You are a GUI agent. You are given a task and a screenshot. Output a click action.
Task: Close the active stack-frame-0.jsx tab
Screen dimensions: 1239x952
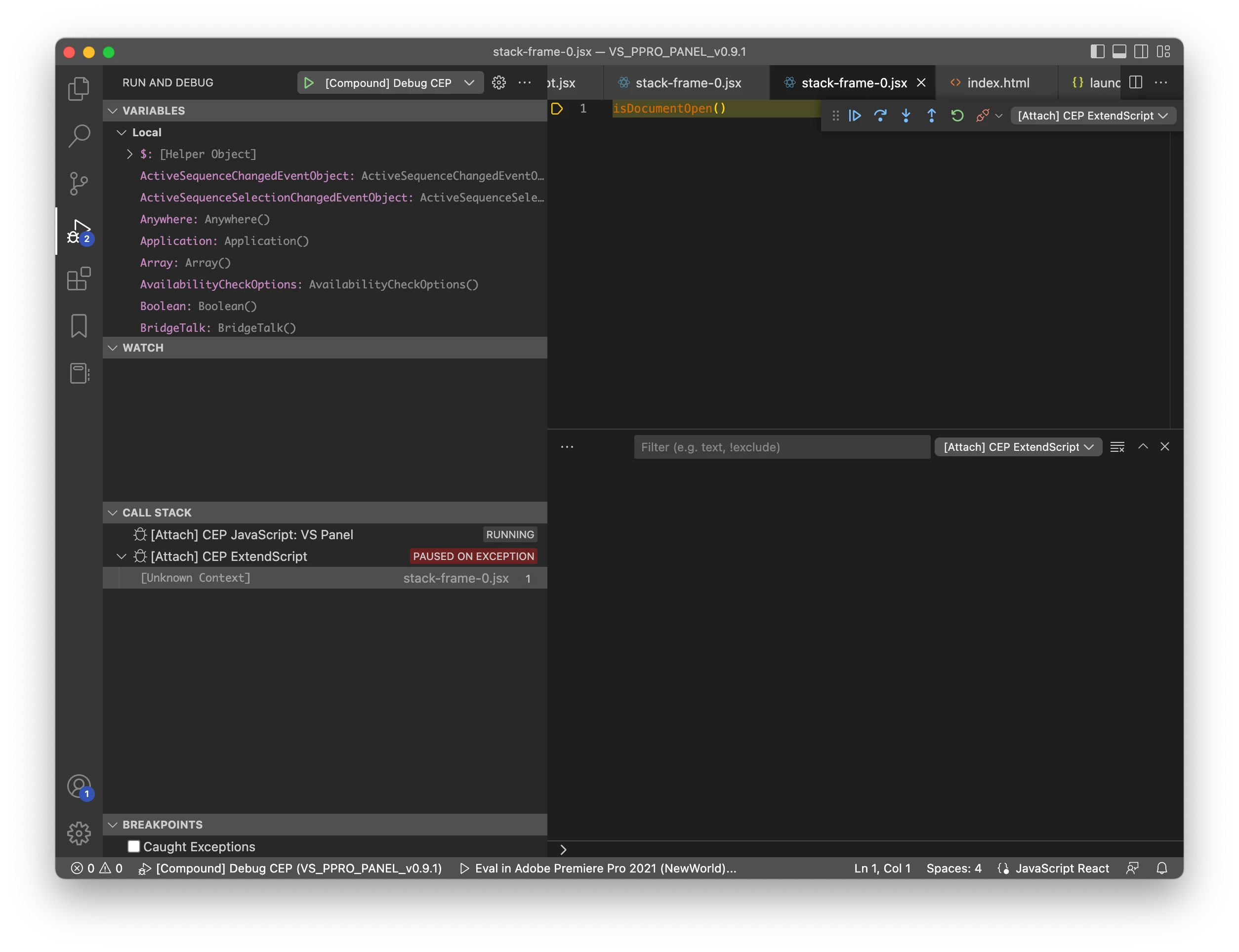tap(921, 83)
